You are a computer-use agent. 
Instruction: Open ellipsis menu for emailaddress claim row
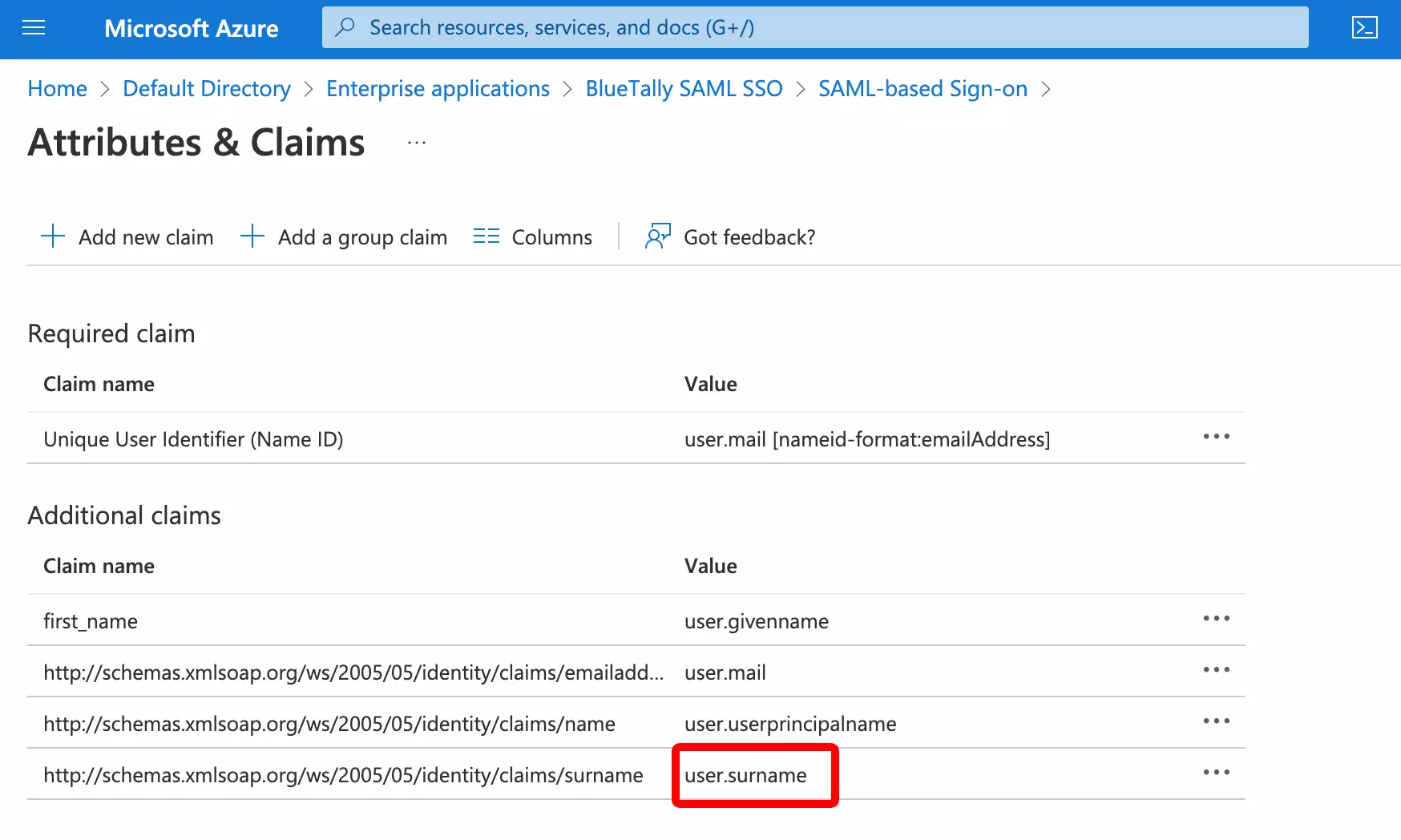click(x=1216, y=670)
